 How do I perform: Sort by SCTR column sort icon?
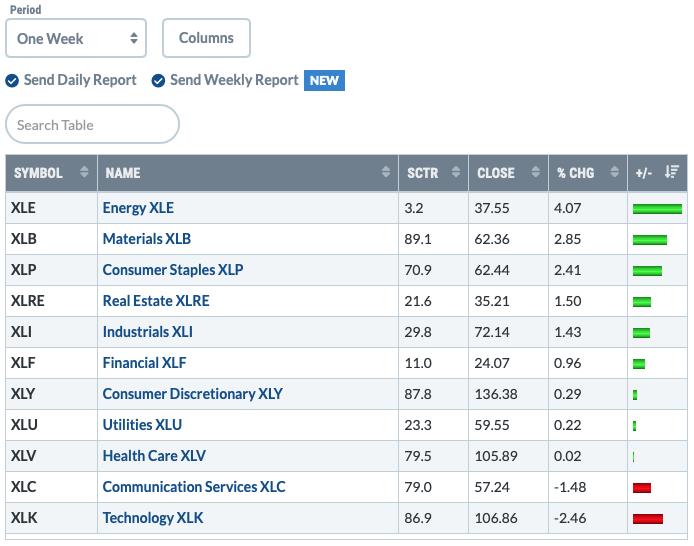(x=455, y=172)
